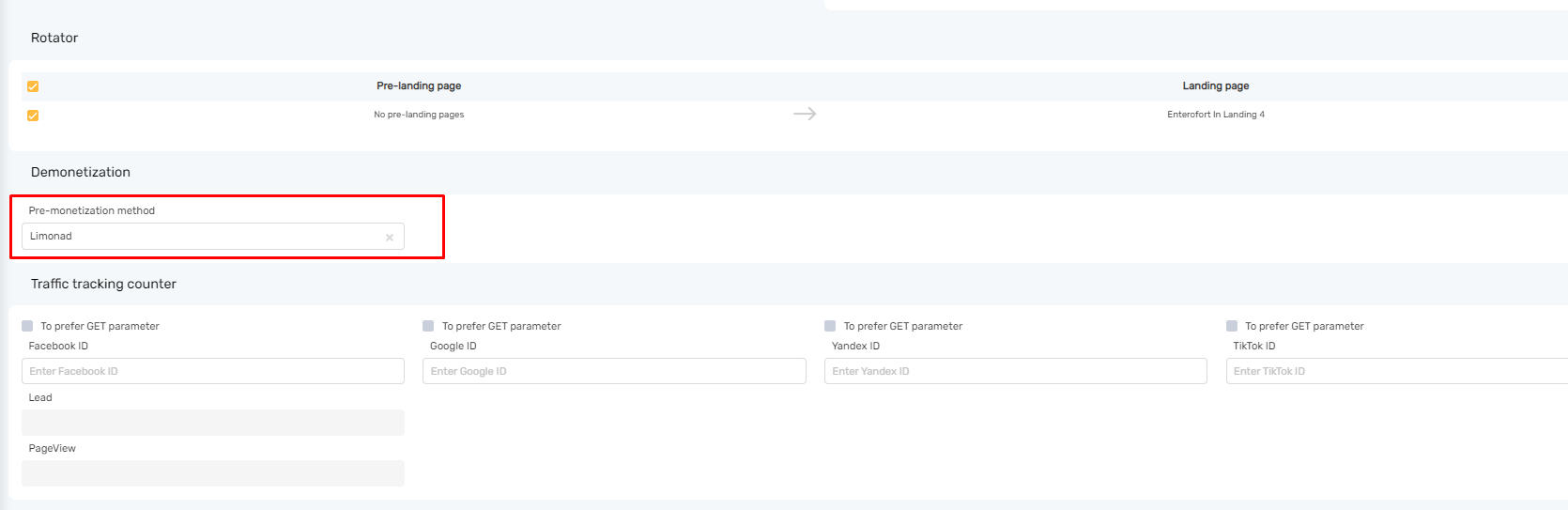Screen dimensions: 1568x510
Task: Enable GET parameter preference for TikTok ID
Action: [1232, 326]
